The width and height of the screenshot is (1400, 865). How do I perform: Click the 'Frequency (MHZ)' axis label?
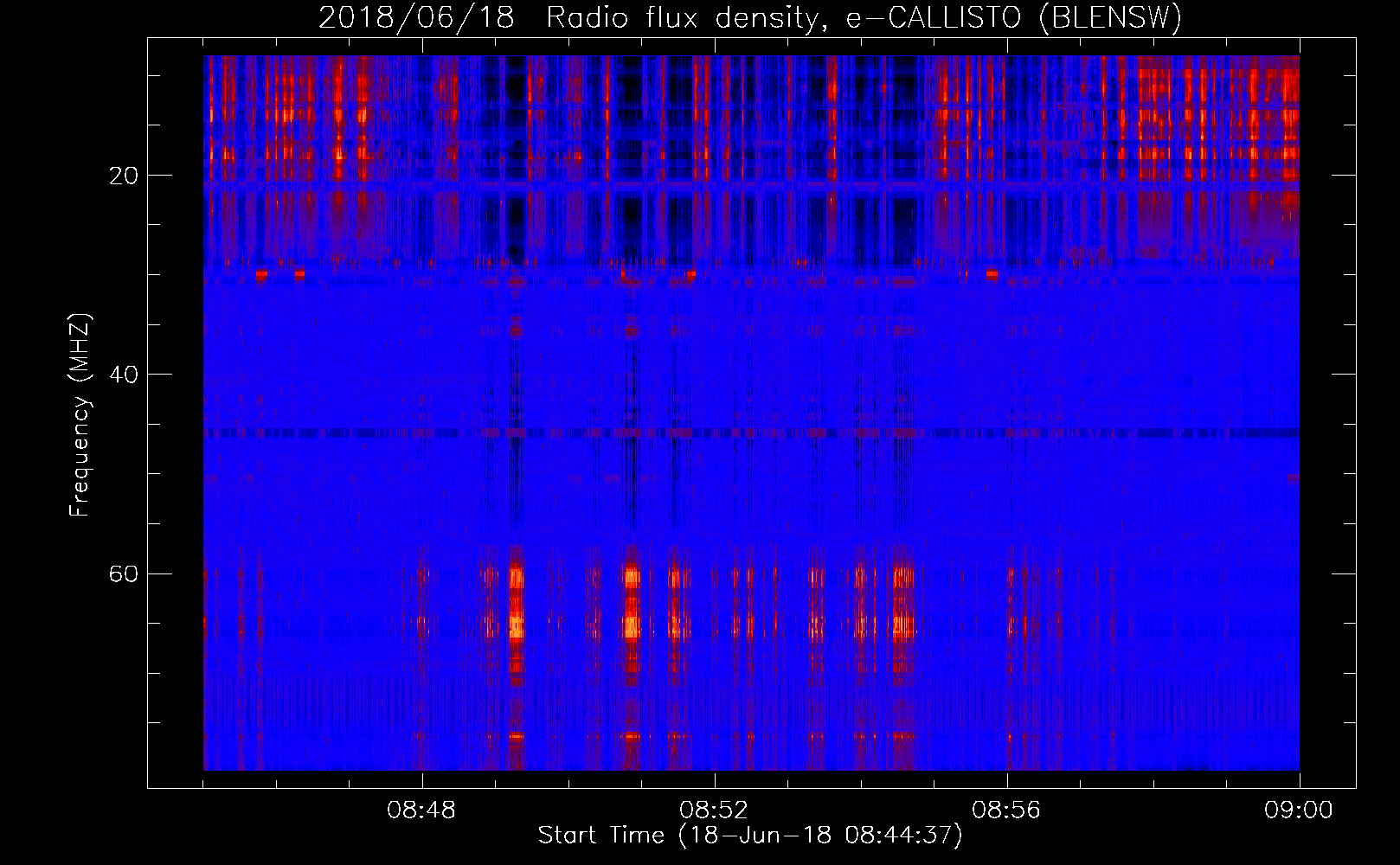coord(80,415)
